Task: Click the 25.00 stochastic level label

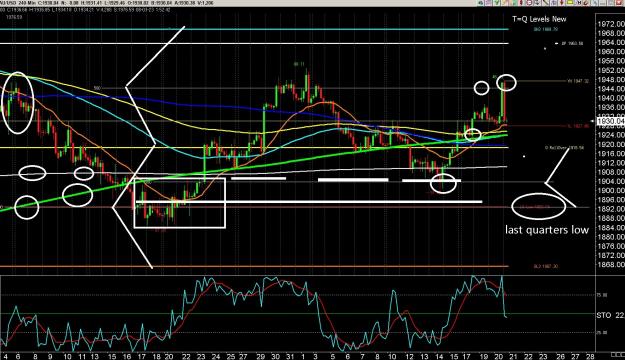Action: pos(601,332)
